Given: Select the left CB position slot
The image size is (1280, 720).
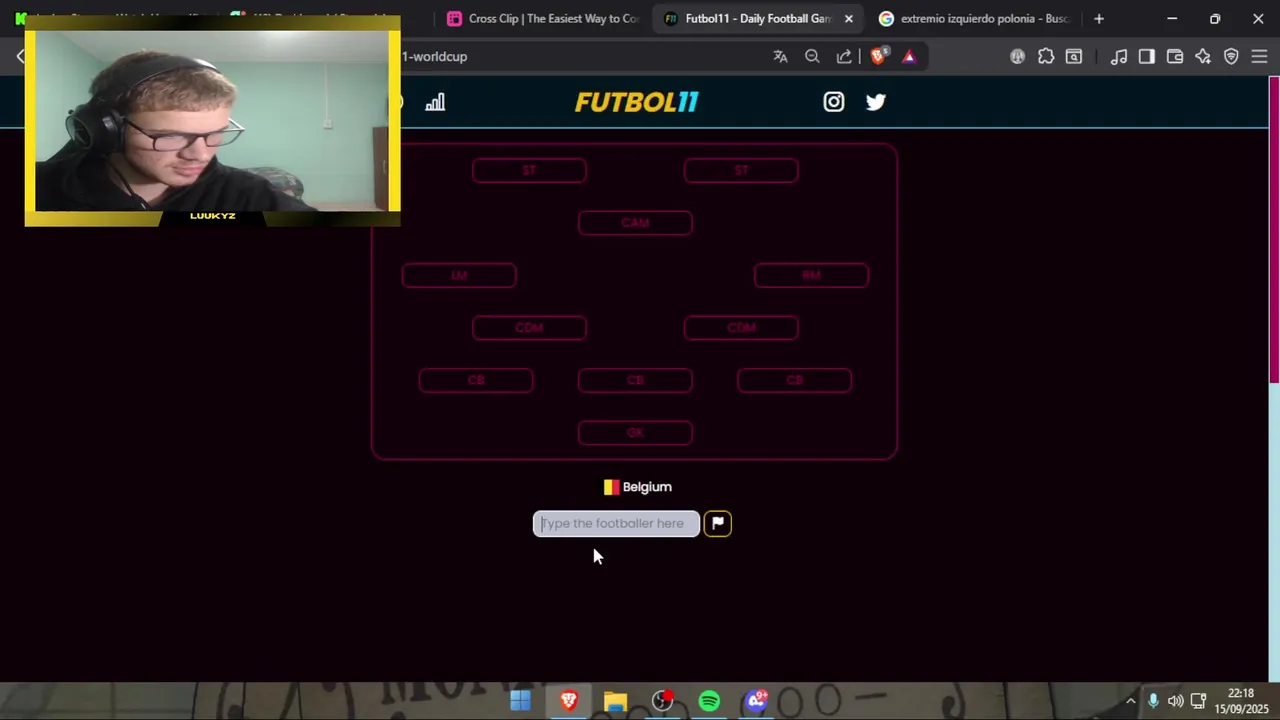Looking at the screenshot, I should point(476,380).
